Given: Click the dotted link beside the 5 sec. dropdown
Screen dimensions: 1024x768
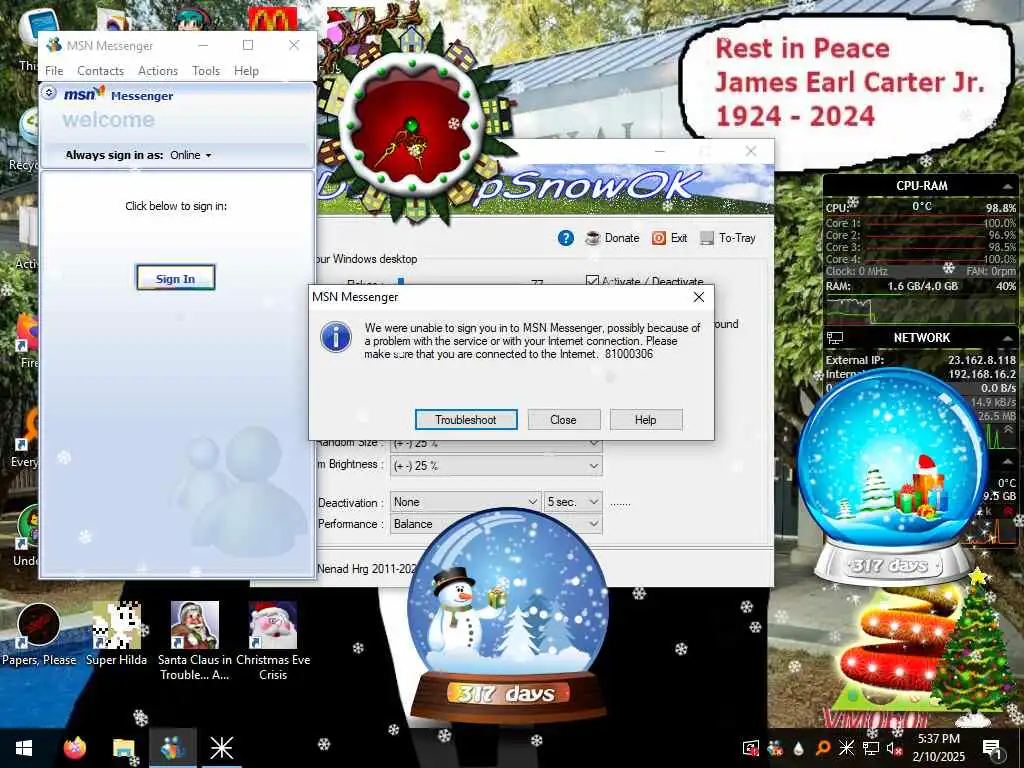Looking at the screenshot, I should (x=620, y=503).
